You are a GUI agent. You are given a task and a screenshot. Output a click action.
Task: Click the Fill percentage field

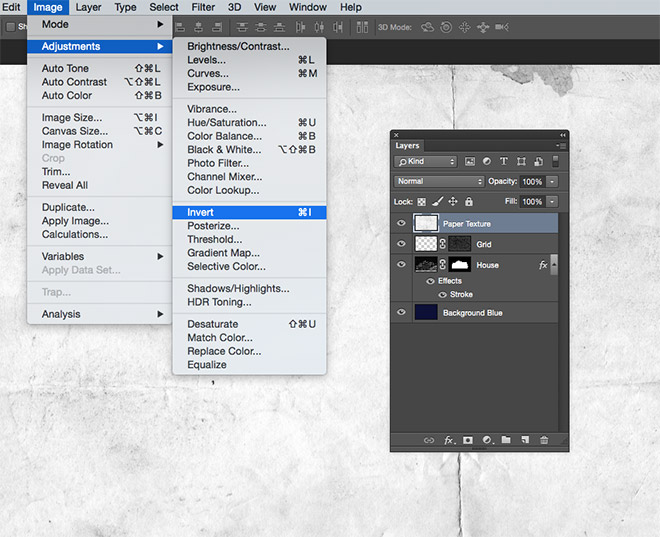(531, 201)
